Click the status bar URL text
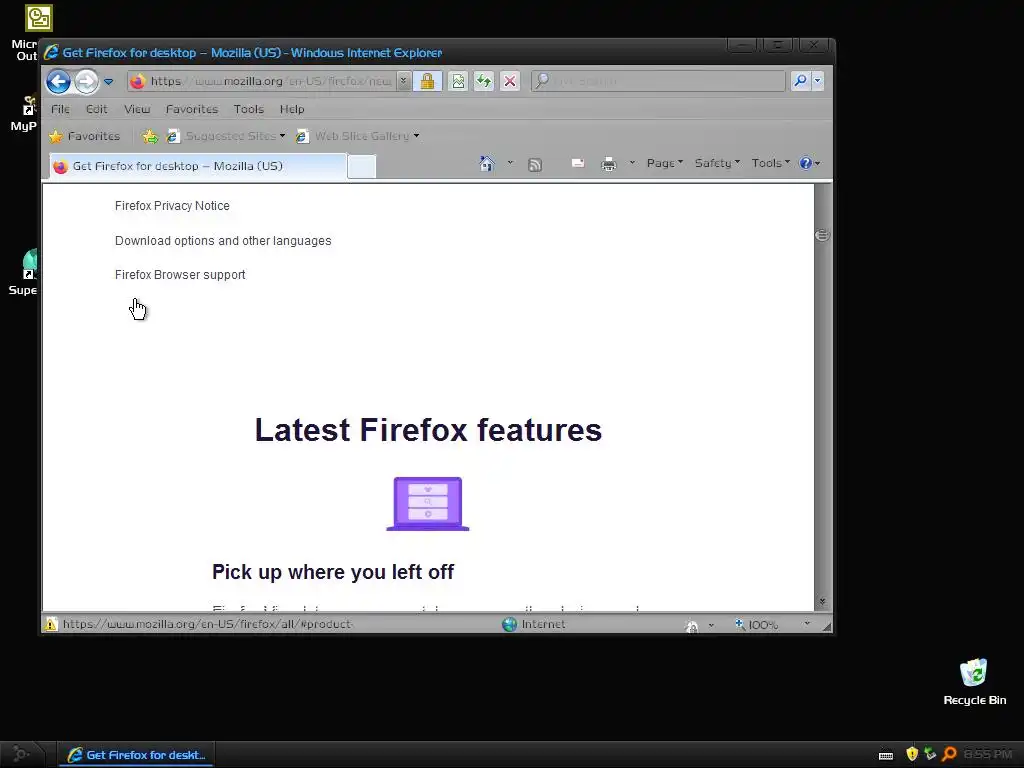The height and width of the screenshot is (768, 1024). [208, 624]
